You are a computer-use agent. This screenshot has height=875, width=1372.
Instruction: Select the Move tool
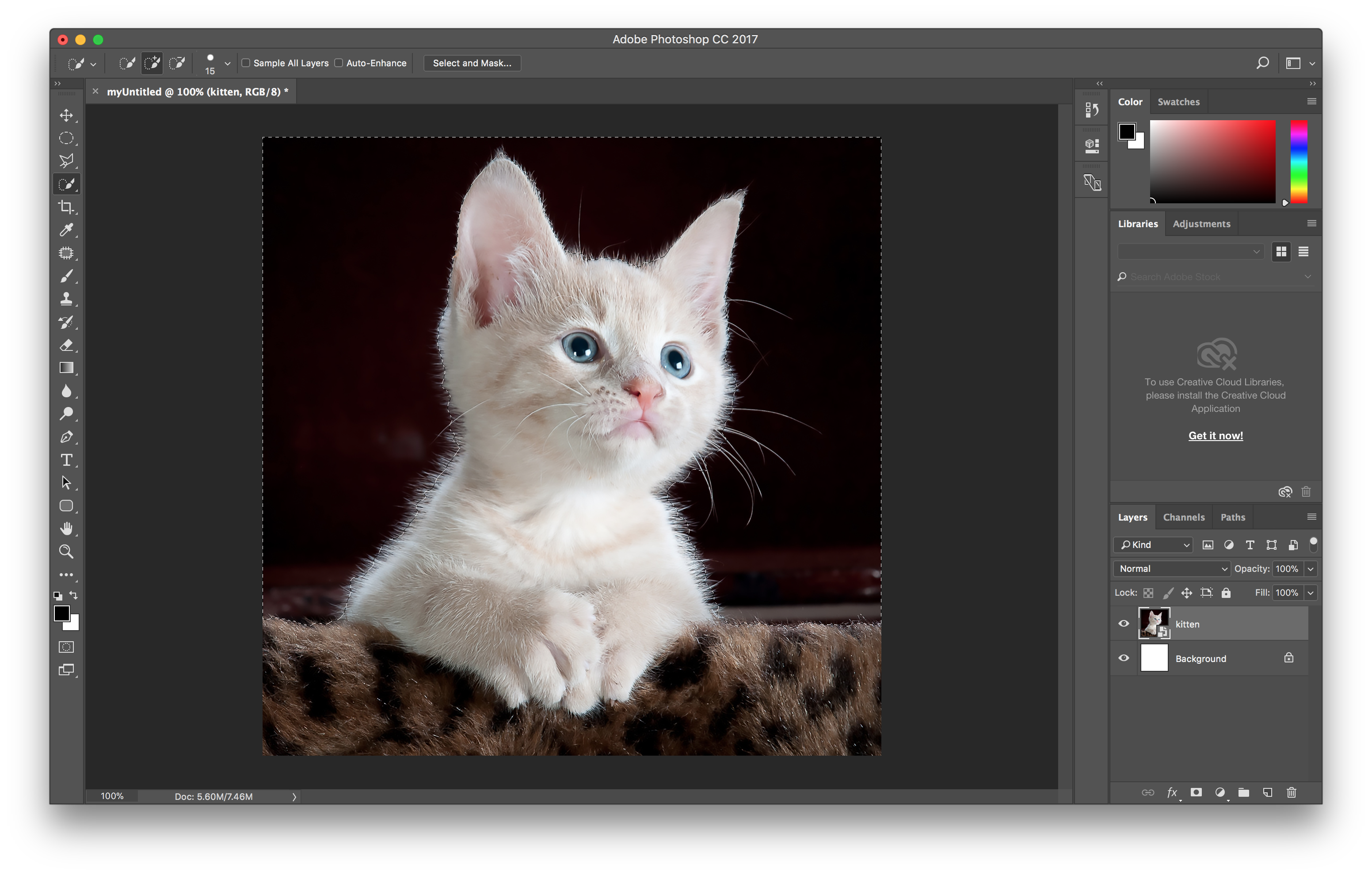coord(67,115)
